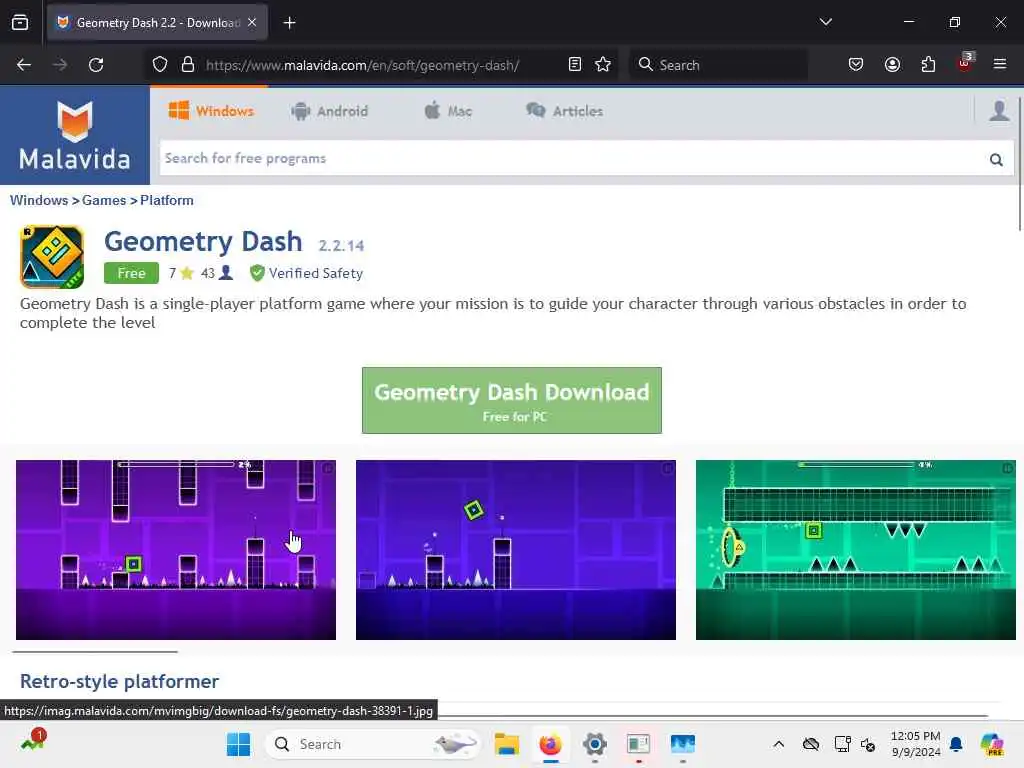Click the Firefox taskbar icon
Screen dimensions: 1024x768
(x=551, y=744)
